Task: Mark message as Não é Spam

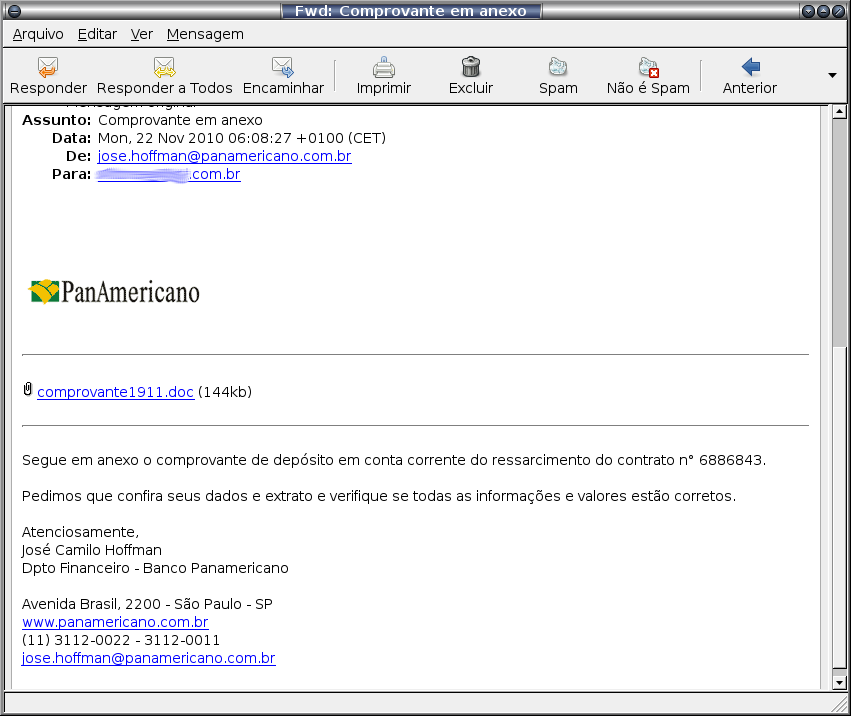Action: tap(648, 67)
